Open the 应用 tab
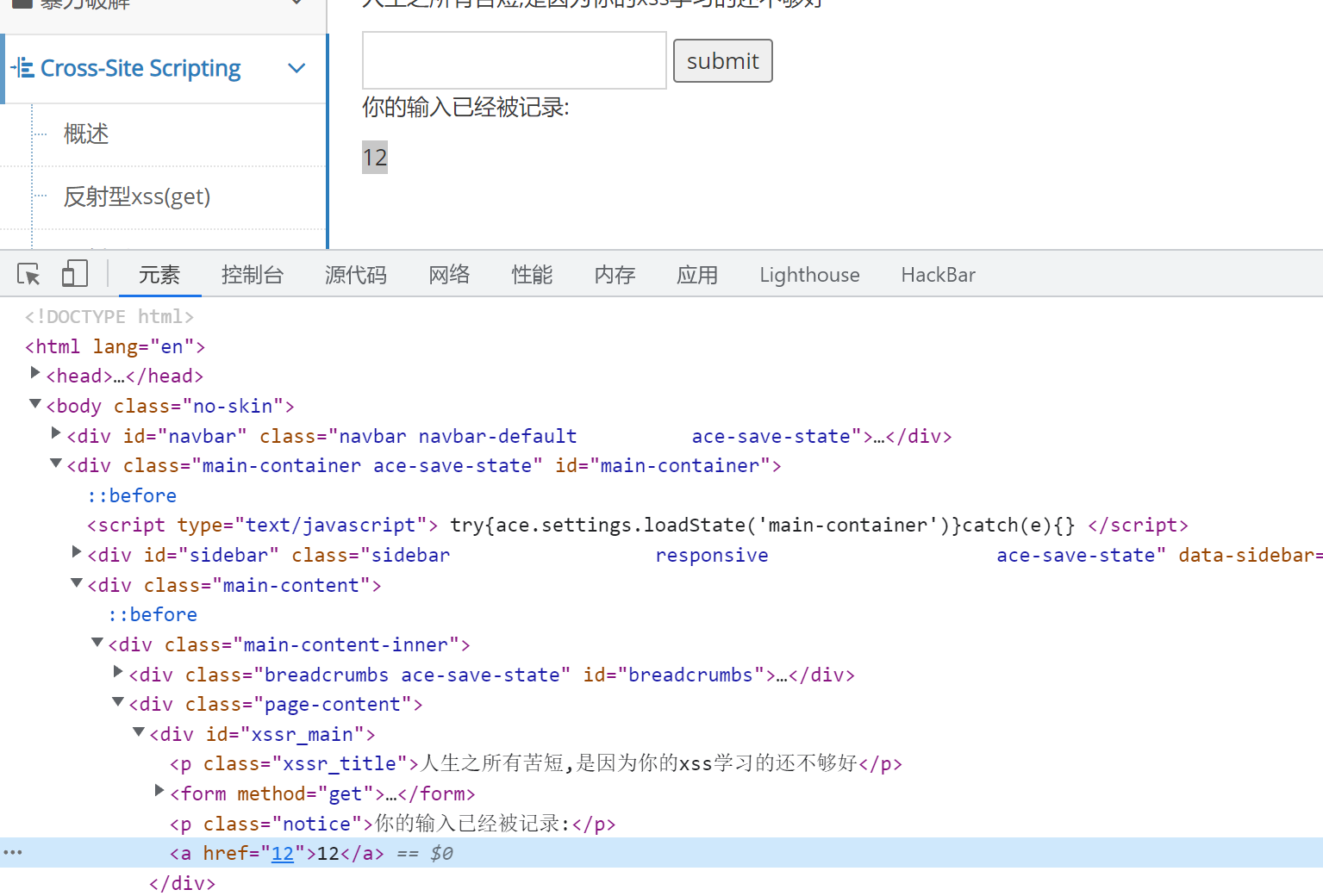1323x896 pixels. pyautogui.click(x=697, y=275)
